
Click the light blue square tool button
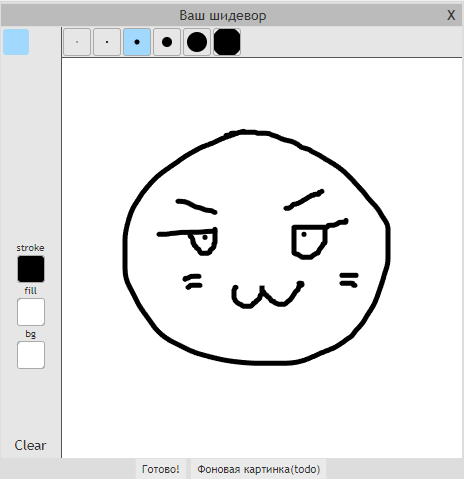(16, 42)
